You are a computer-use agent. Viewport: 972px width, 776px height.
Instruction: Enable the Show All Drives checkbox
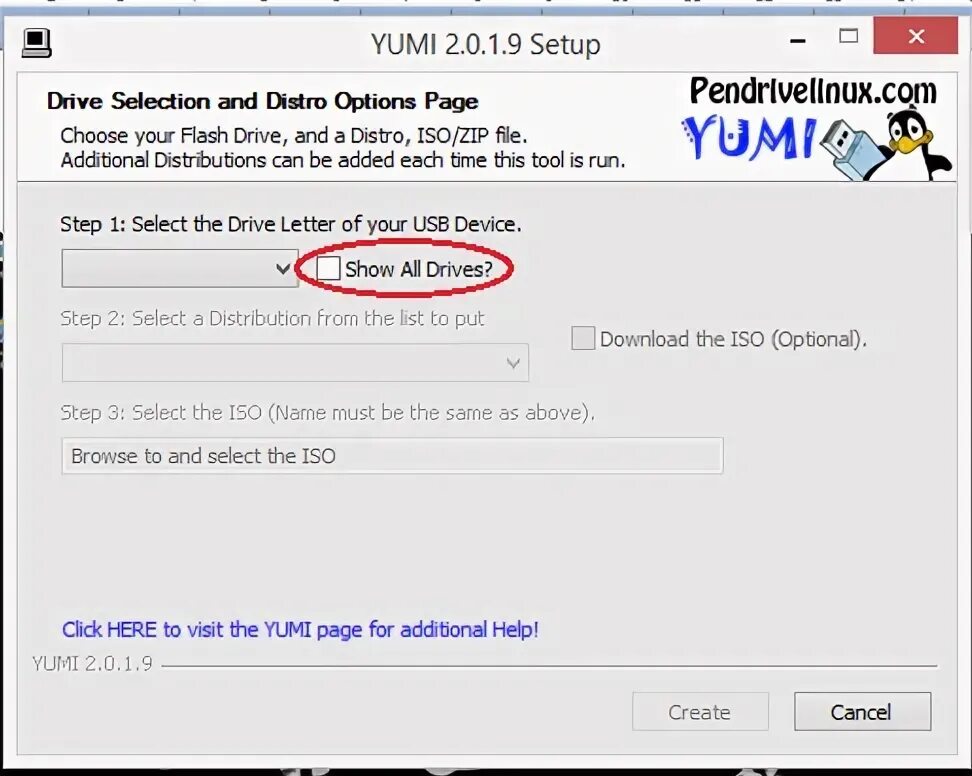coord(328,268)
